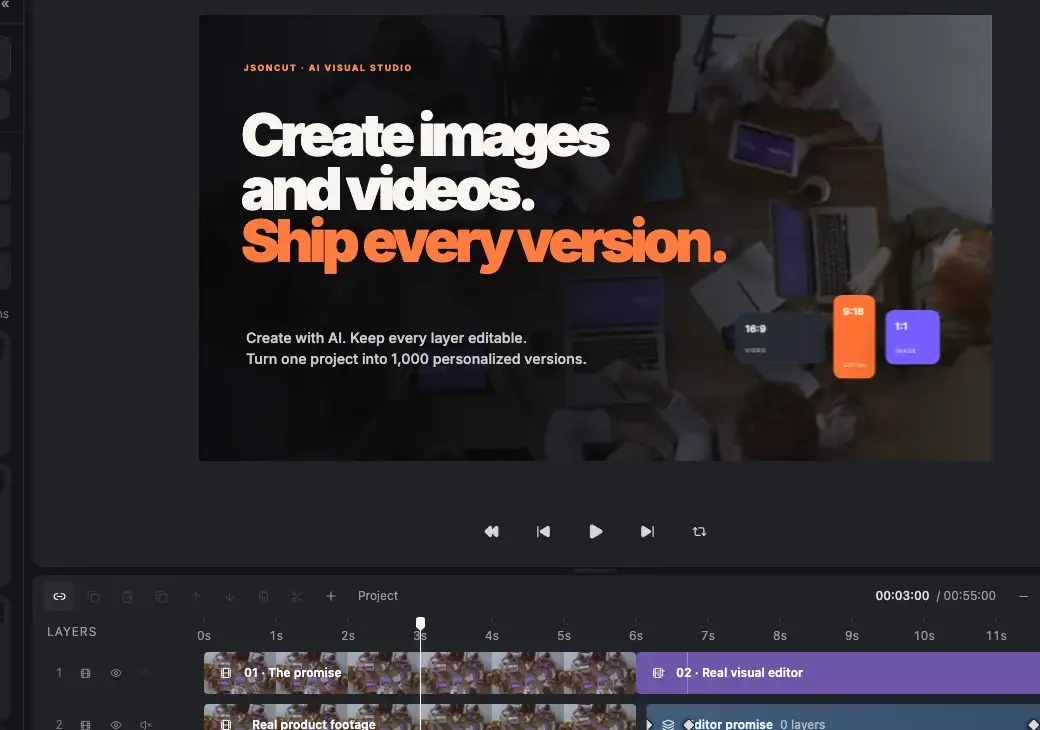
Task: Click the 'Create with AI. Keep every layer editable.' line
Action: coord(386,338)
